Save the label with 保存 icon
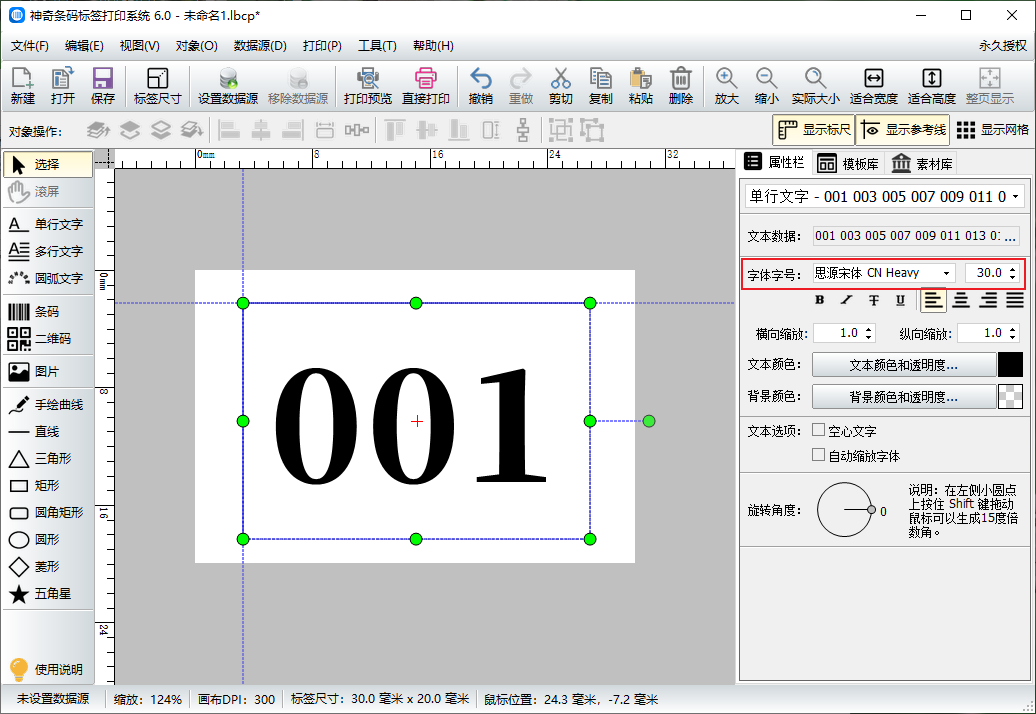Viewport: 1036px width, 714px height. pos(102,86)
